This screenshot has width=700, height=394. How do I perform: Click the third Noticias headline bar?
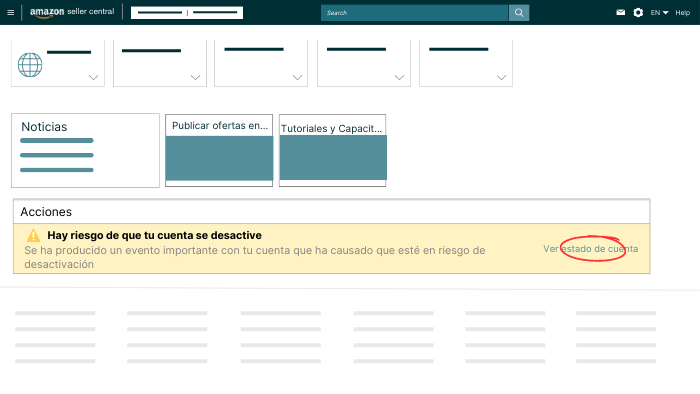pyautogui.click(x=57, y=170)
